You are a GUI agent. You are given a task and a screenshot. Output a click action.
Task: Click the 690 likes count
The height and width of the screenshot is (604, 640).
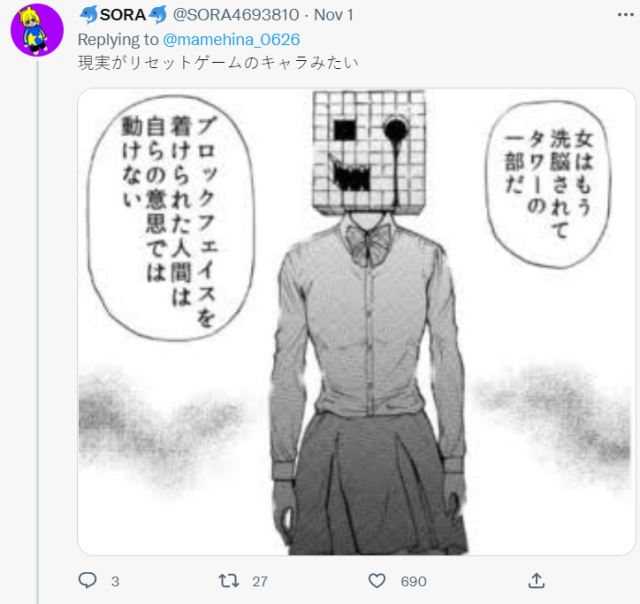413,581
